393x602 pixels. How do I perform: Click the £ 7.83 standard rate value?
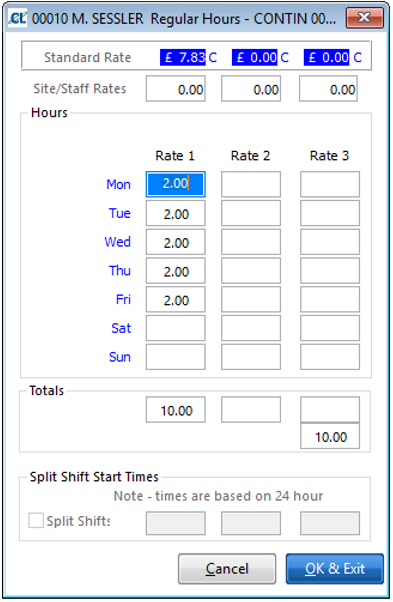(183, 57)
